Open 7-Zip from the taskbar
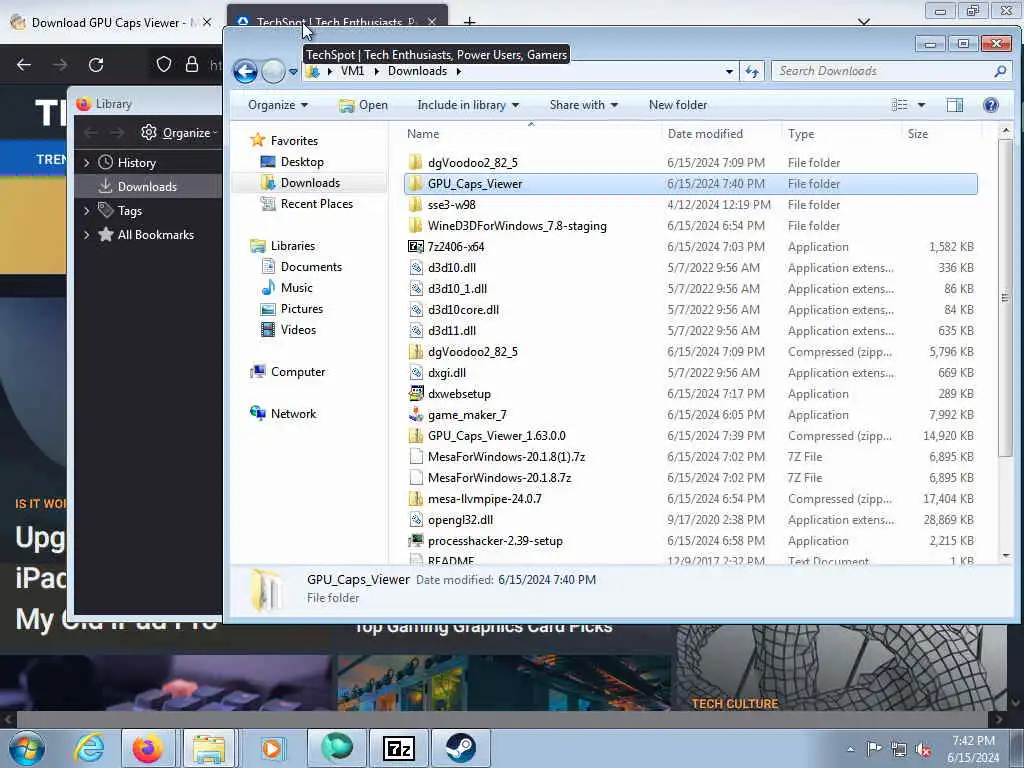The height and width of the screenshot is (768, 1024). click(398, 748)
